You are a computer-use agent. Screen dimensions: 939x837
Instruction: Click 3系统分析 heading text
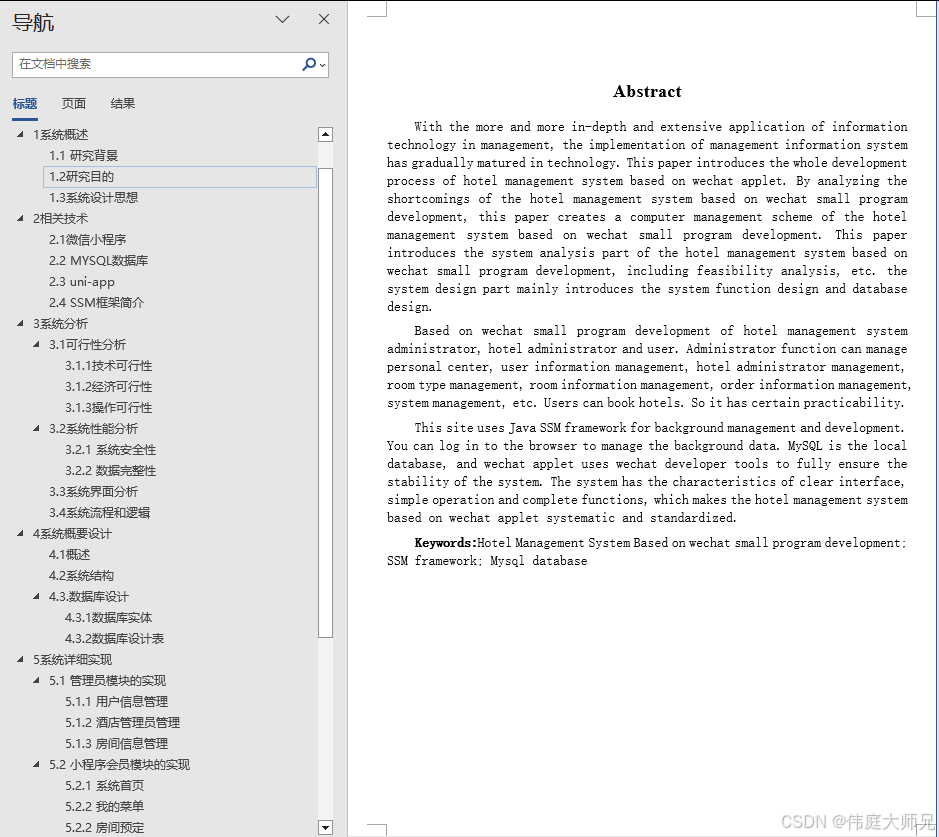pyautogui.click(x=60, y=323)
